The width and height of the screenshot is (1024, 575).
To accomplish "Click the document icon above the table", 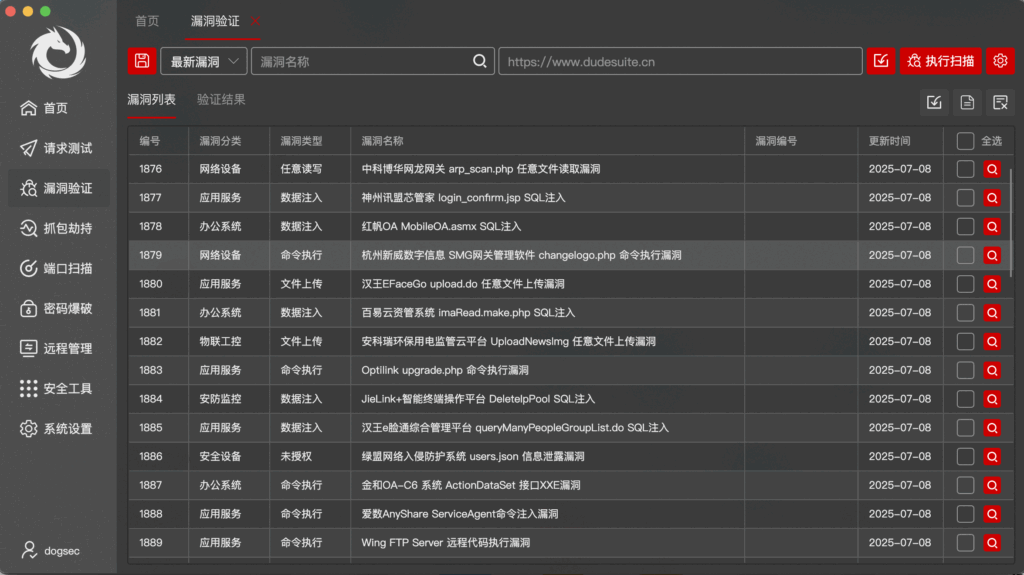I will 967,102.
